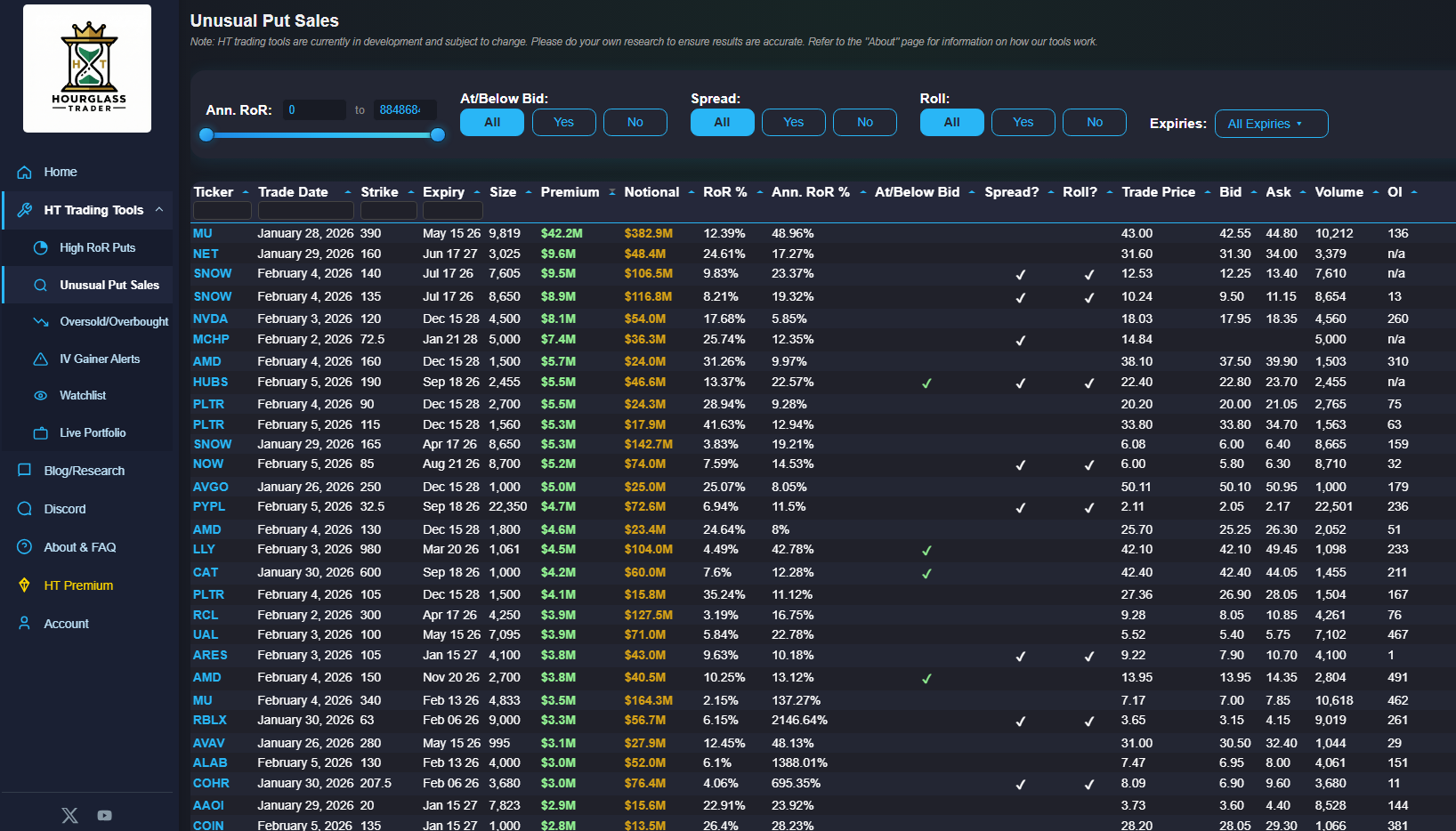Open the All Expiries dropdown
The width and height of the screenshot is (1456, 831).
pos(1271,124)
